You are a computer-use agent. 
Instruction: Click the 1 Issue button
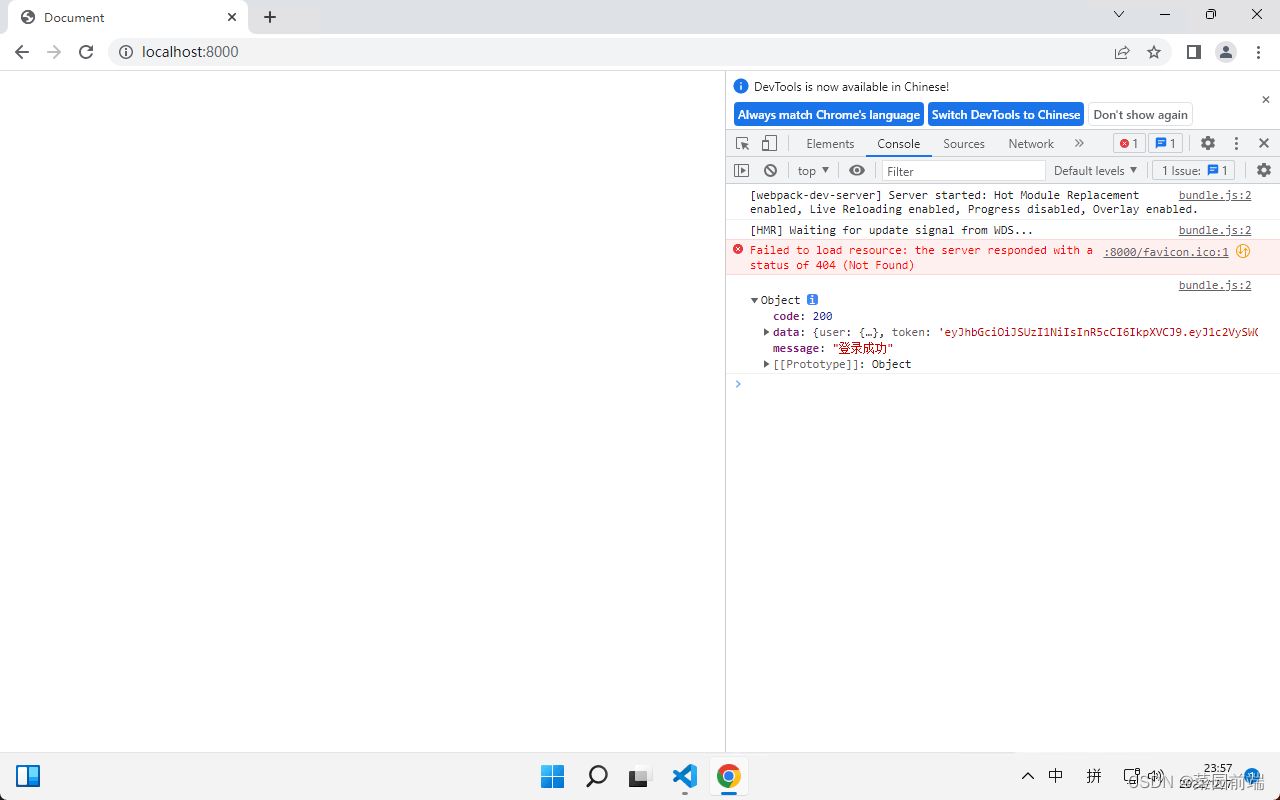pos(1194,171)
